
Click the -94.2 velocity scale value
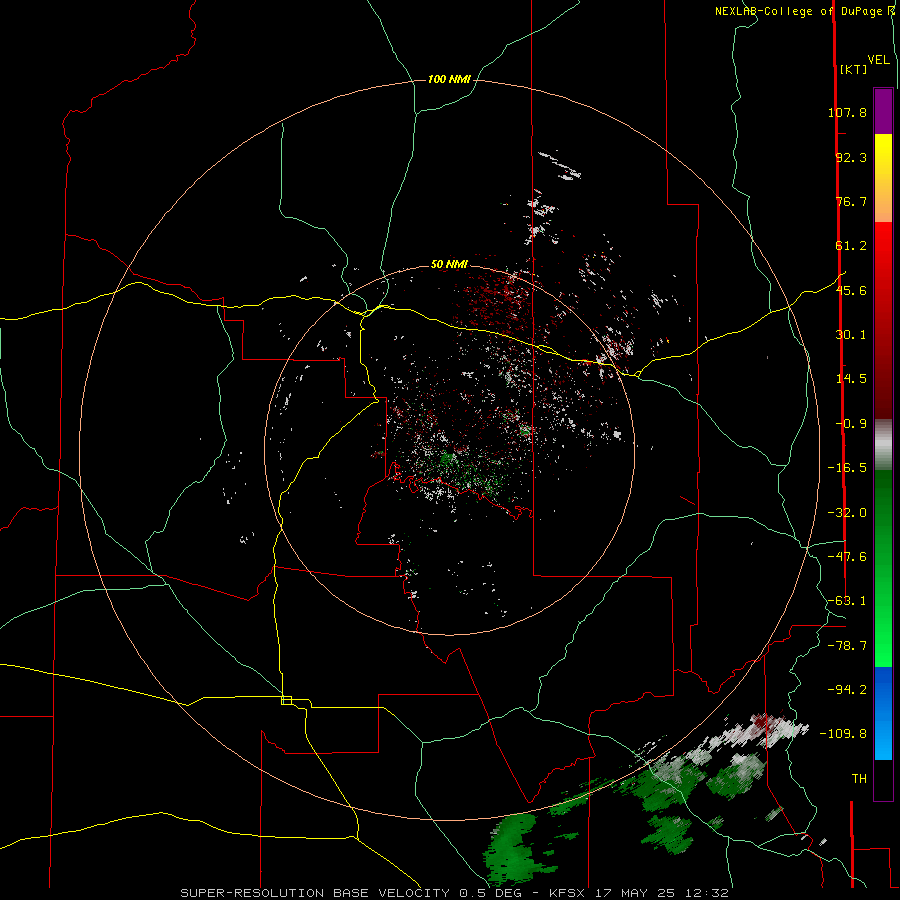click(847, 689)
